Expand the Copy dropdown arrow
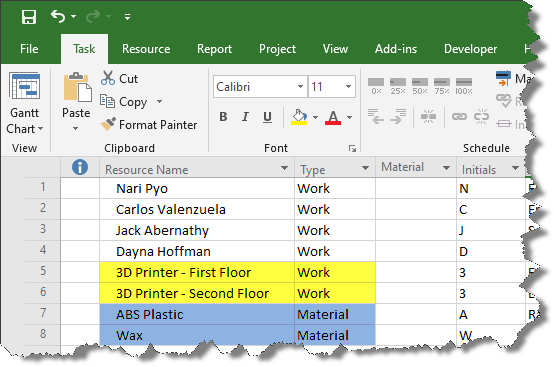554x367 pixels. coord(160,102)
